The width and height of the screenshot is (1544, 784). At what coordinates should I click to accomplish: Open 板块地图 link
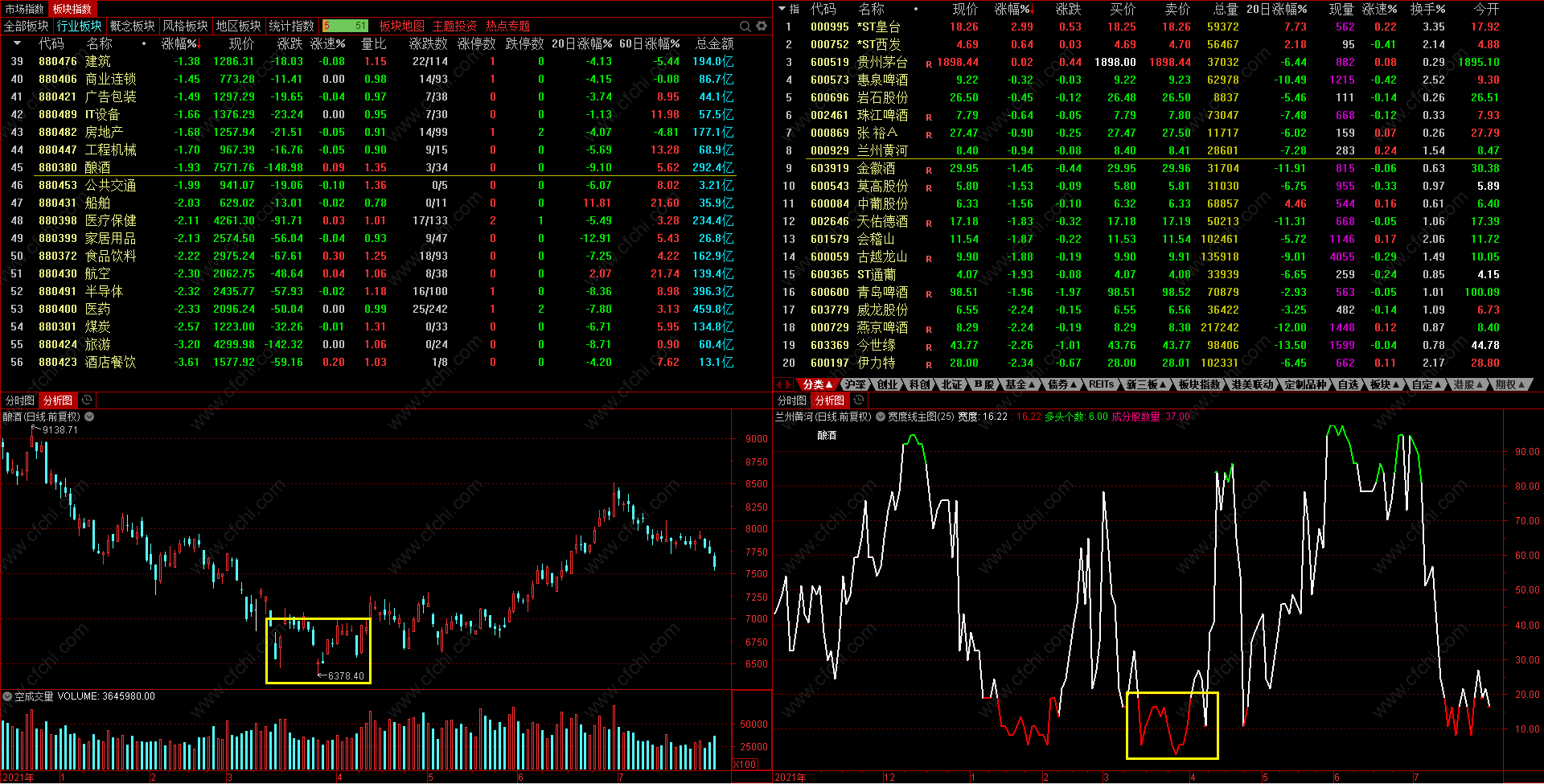[402, 27]
